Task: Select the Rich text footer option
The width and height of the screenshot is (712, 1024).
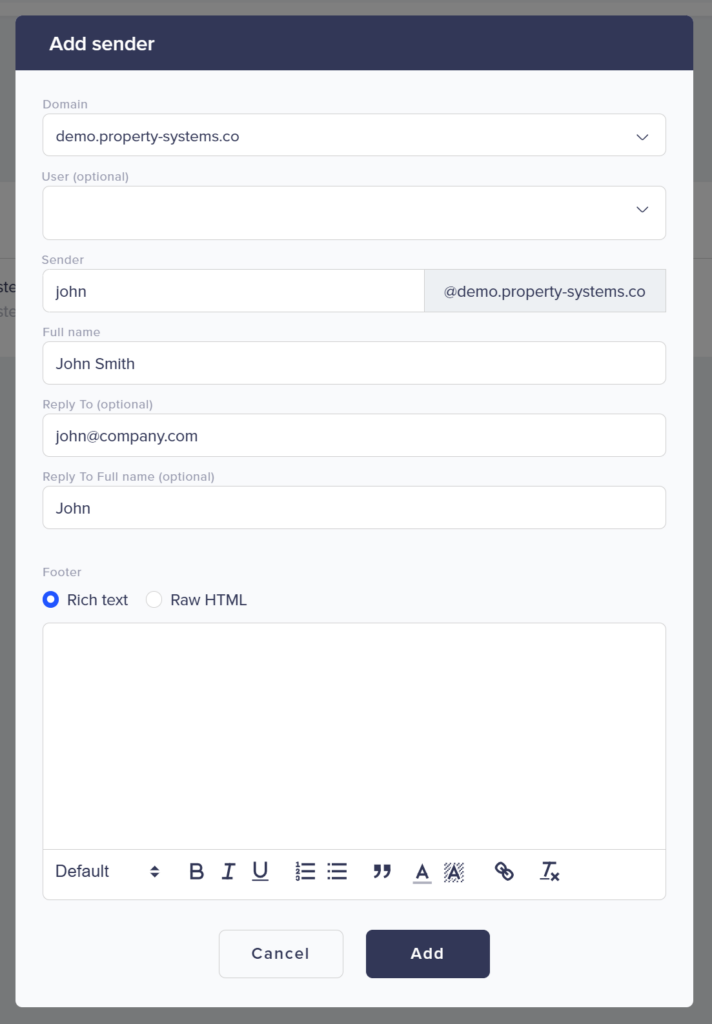Action: coord(51,600)
